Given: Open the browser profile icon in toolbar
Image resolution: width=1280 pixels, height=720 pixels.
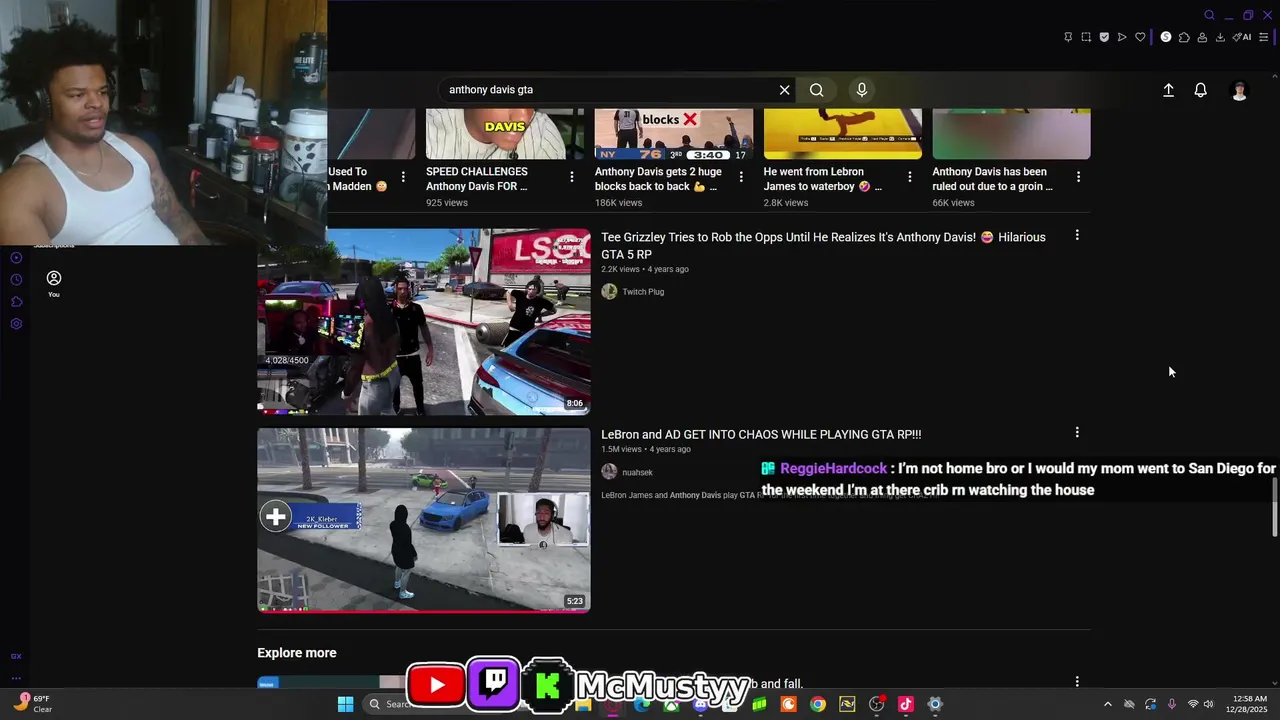Looking at the screenshot, I should tap(1202, 37).
